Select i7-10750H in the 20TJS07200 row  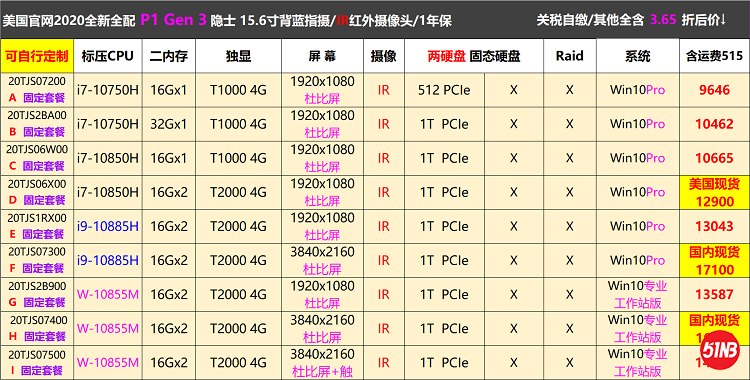tap(108, 90)
